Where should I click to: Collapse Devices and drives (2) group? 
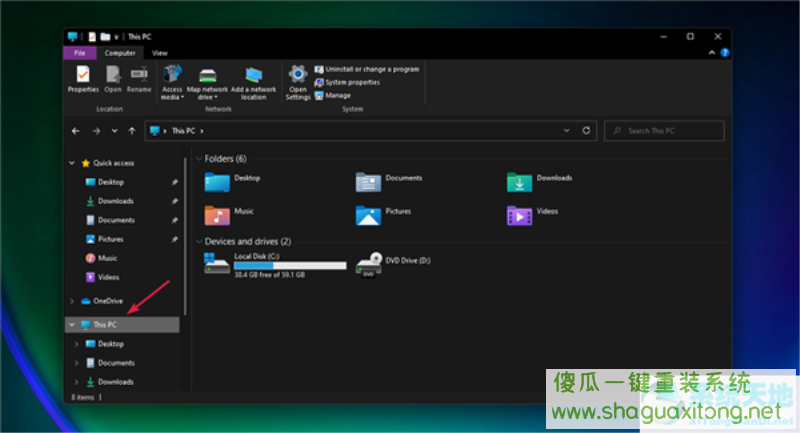[x=199, y=242]
